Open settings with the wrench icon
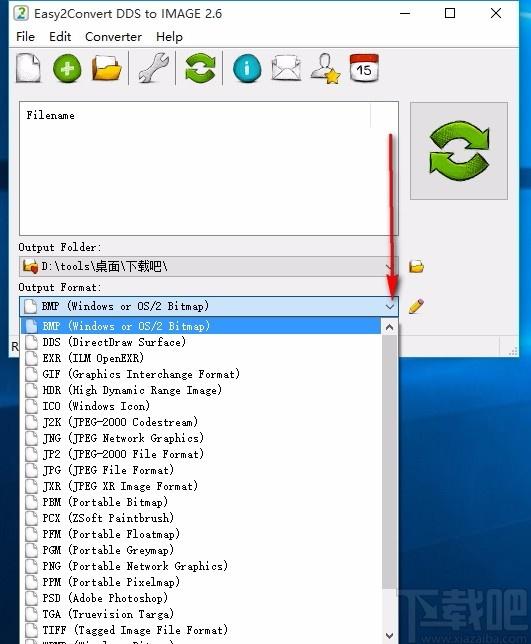 click(153, 68)
